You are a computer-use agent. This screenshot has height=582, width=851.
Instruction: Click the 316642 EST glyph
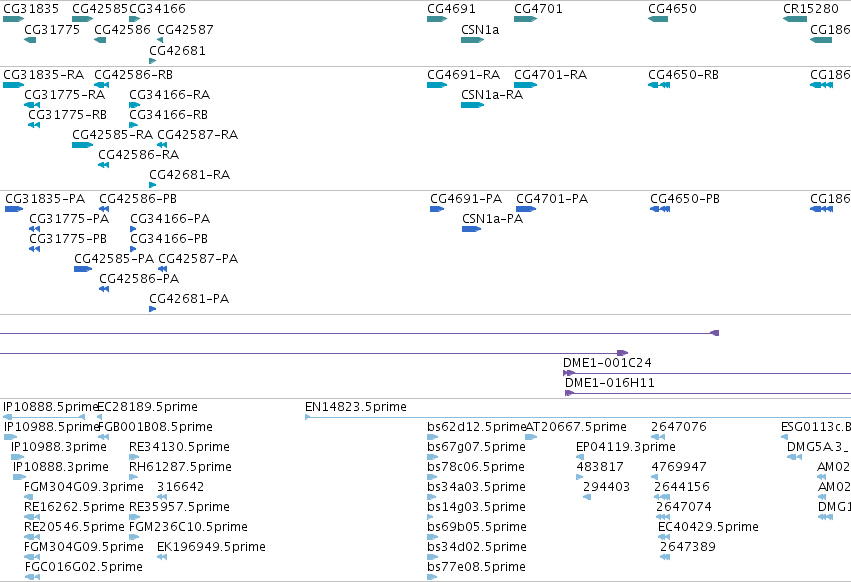pyautogui.click(x=162, y=497)
